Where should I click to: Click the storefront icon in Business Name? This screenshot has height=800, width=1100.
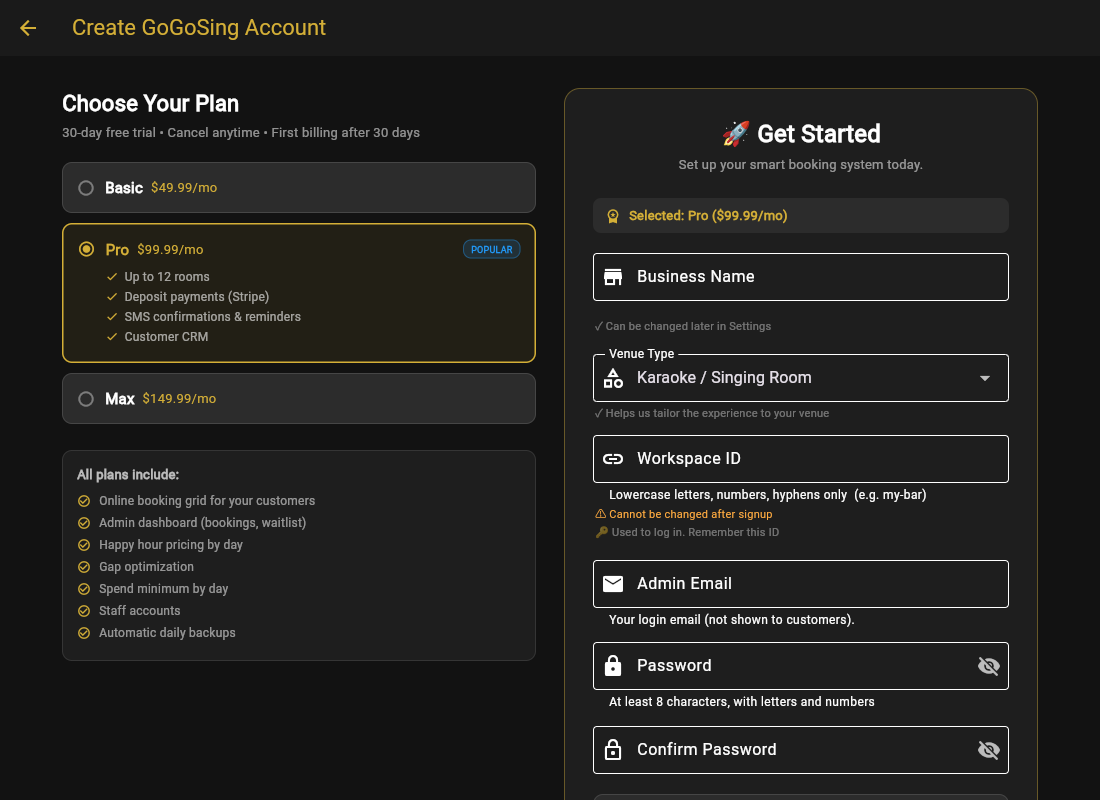point(613,276)
